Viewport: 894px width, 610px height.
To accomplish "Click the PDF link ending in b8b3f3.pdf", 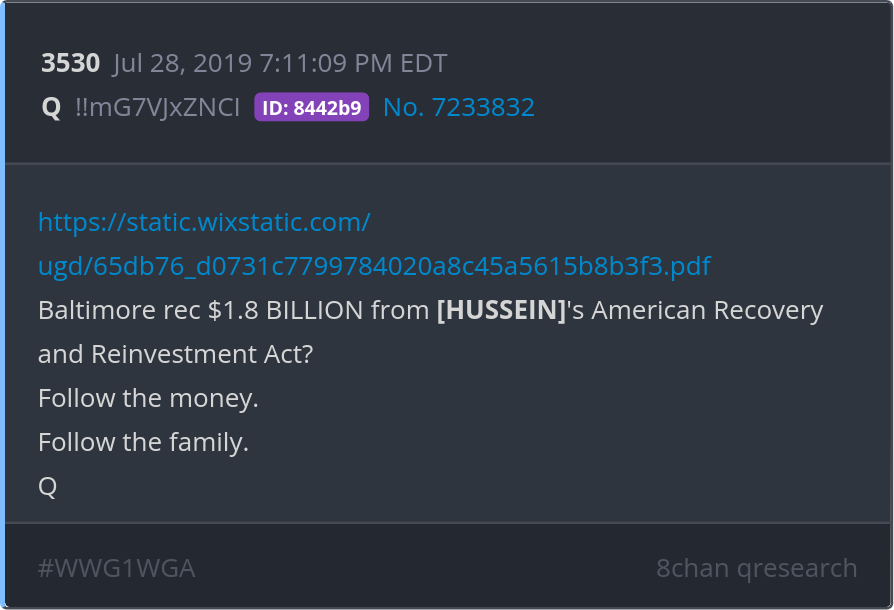I will (374, 266).
